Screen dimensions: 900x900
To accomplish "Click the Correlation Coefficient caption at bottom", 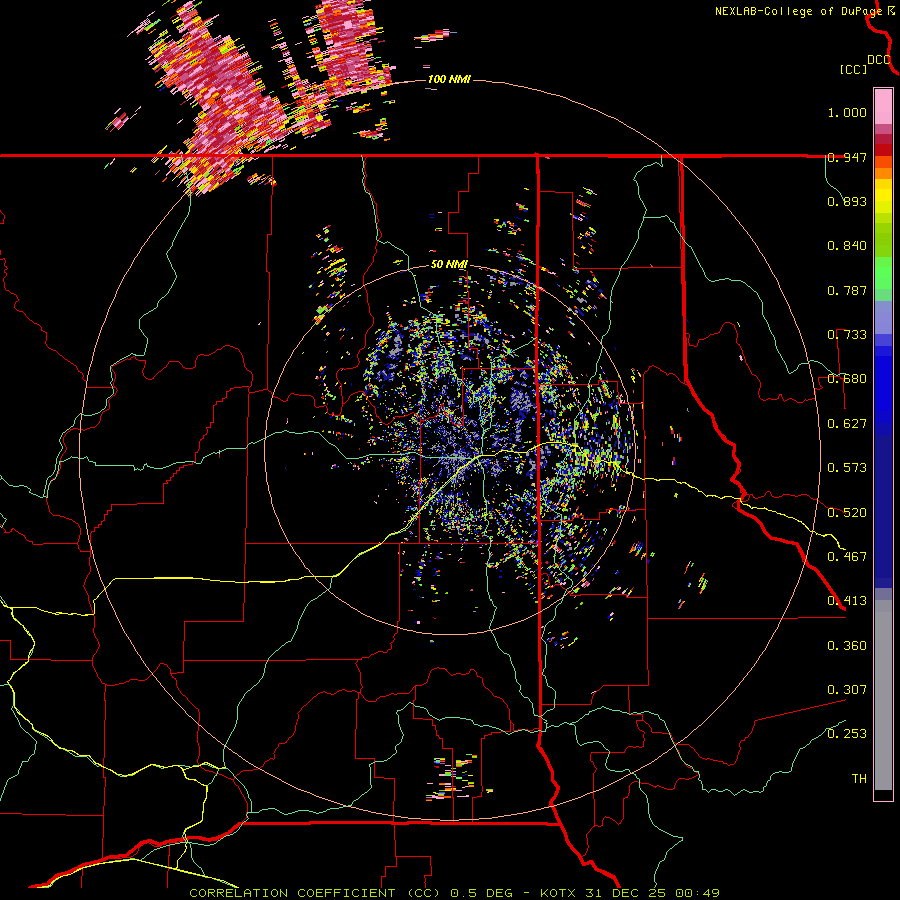I will tap(454, 893).
